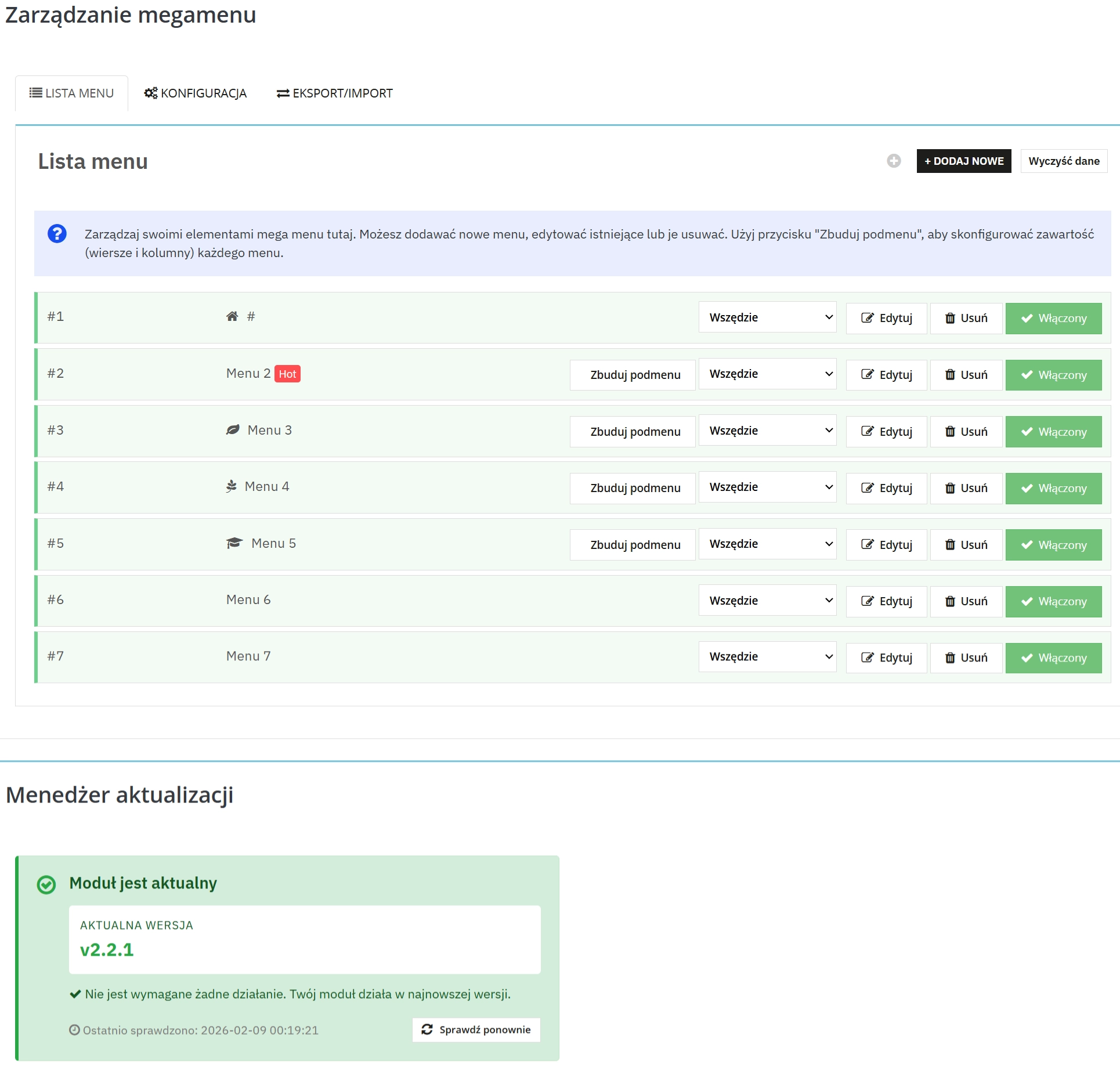
Task: Switch to the Konfiguracja tab
Action: 195,93
